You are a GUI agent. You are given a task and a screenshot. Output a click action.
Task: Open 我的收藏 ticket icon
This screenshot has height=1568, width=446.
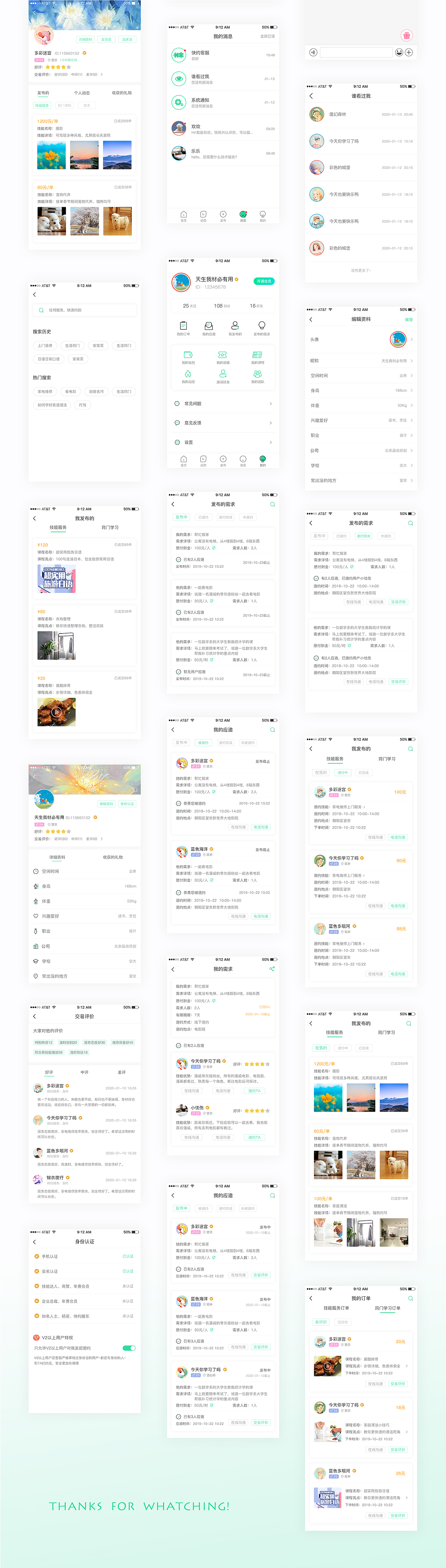pyautogui.click(x=223, y=355)
